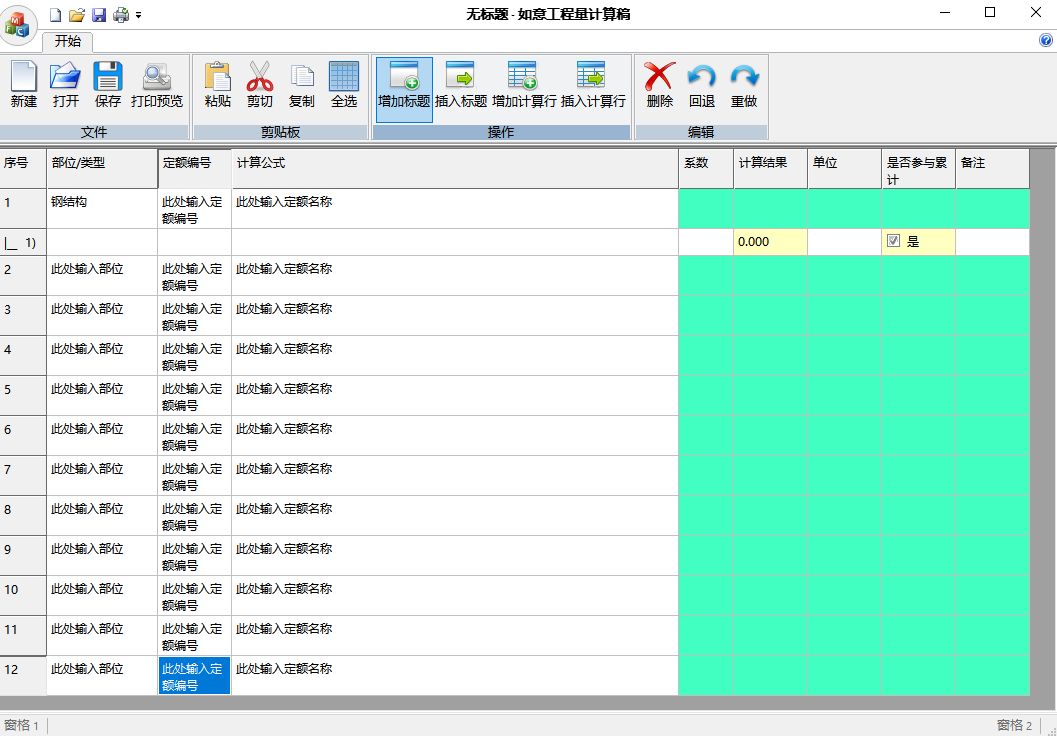Viewport: 1057px width, 736px height.
Task: Select all with 全选 button
Action: point(344,85)
